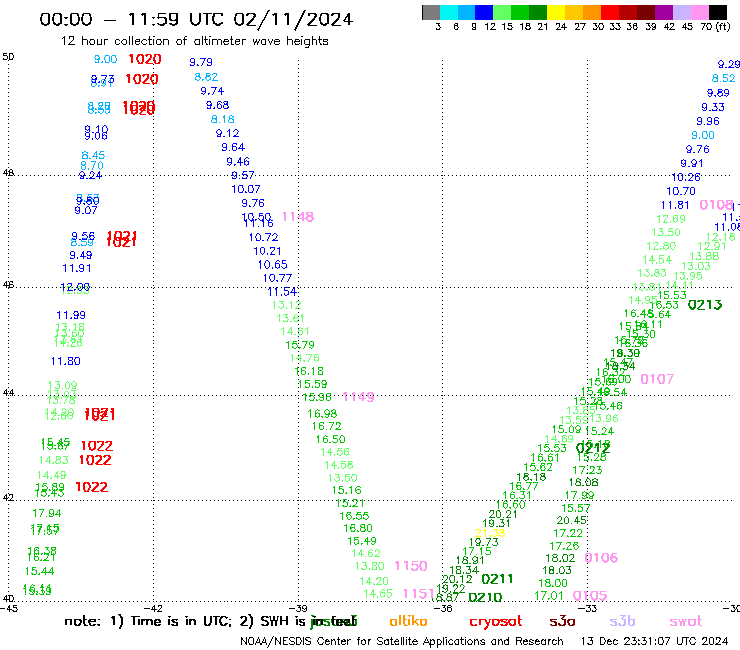740x650 pixels.
Task: Click the pink swatch near 70 (ft)
Action: pos(699,12)
